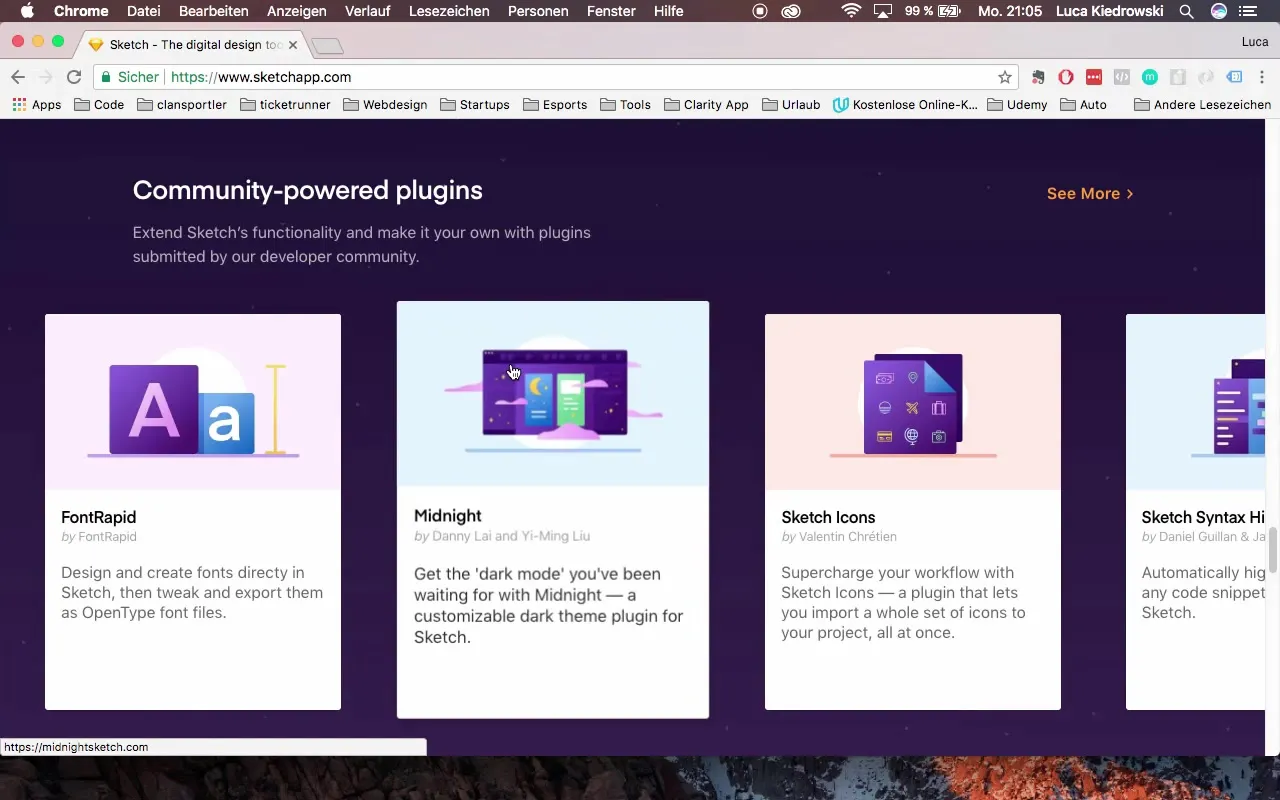Click the Mo. 21:05 clock
The image size is (1280, 800).
coord(1011,11)
